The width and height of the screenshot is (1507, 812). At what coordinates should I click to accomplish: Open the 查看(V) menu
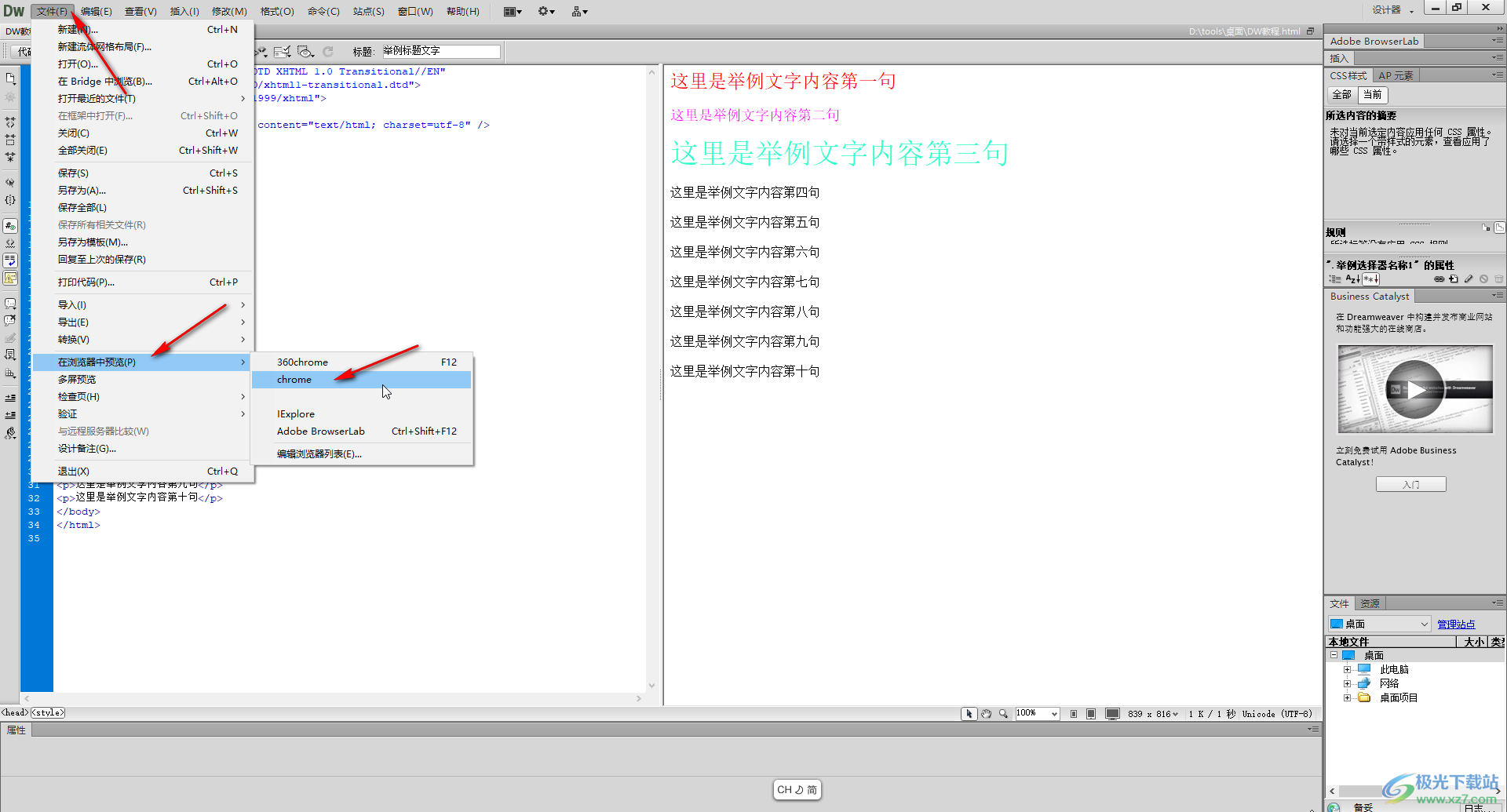(x=140, y=11)
